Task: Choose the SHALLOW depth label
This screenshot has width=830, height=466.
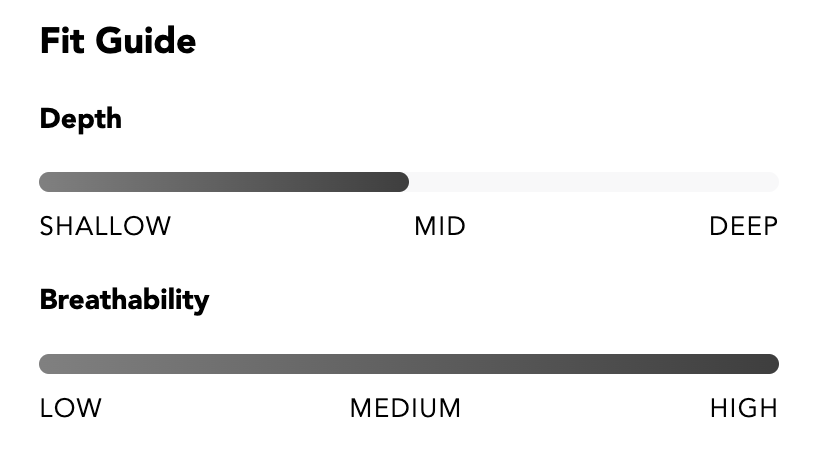Action: click(x=105, y=226)
